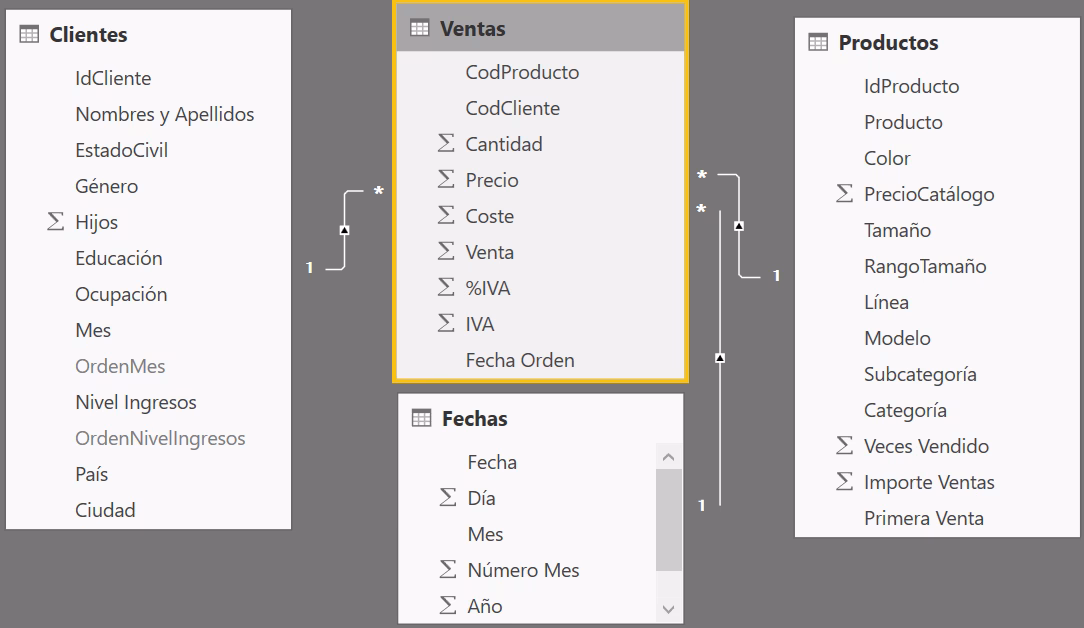The image size is (1084, 628).
Task: Click sigma icon next to Precio
Action: click(446, 179)
